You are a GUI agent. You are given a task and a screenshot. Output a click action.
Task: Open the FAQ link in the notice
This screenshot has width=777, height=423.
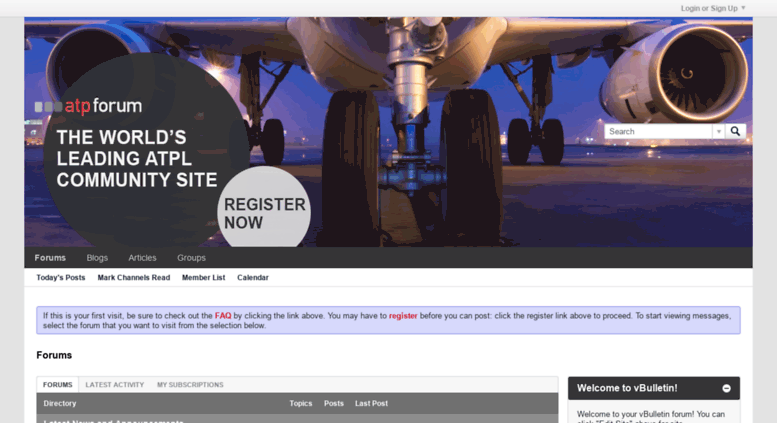(x=223, y=316)
